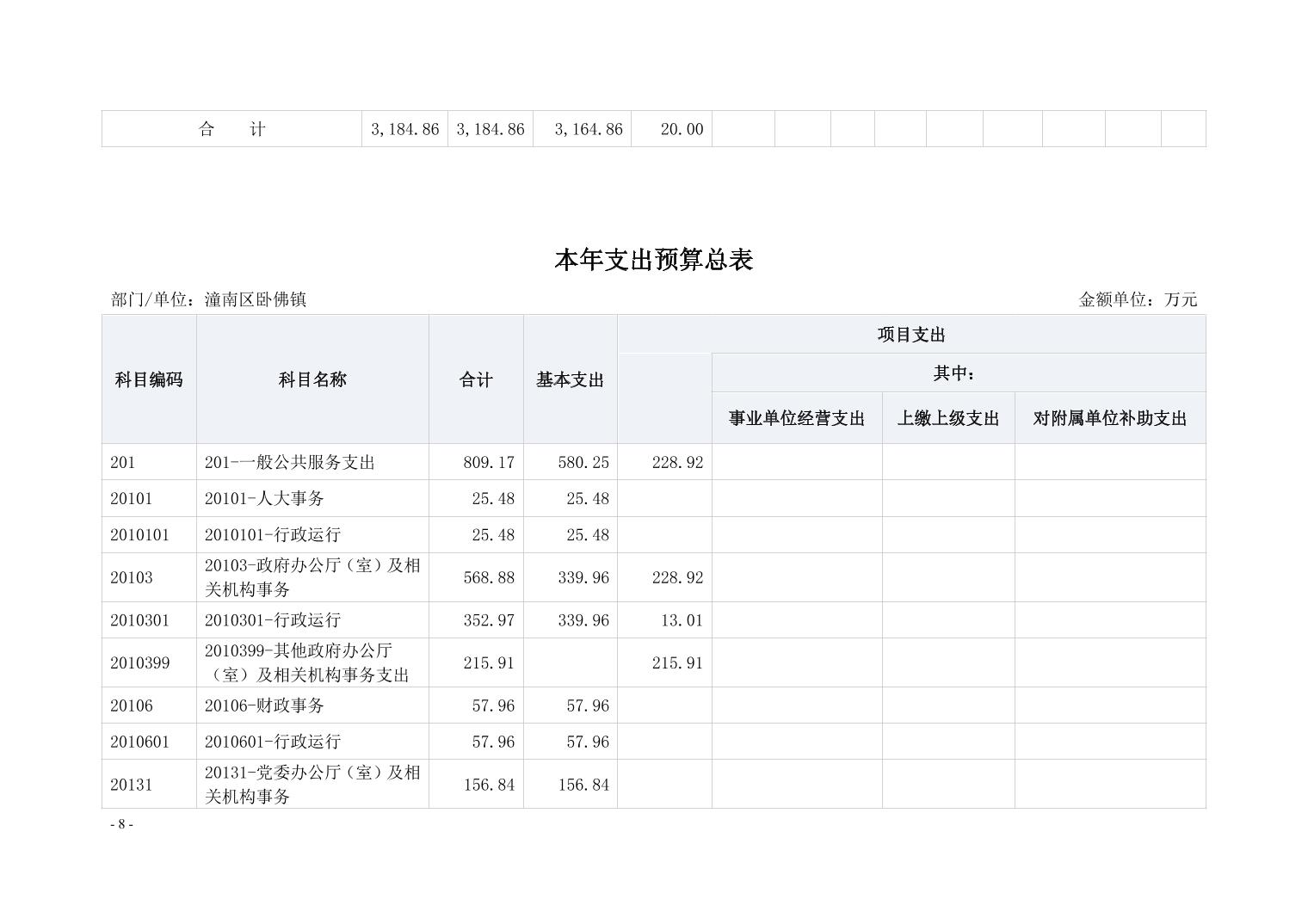Click the 上缴上级支出 header

[948, 418]
